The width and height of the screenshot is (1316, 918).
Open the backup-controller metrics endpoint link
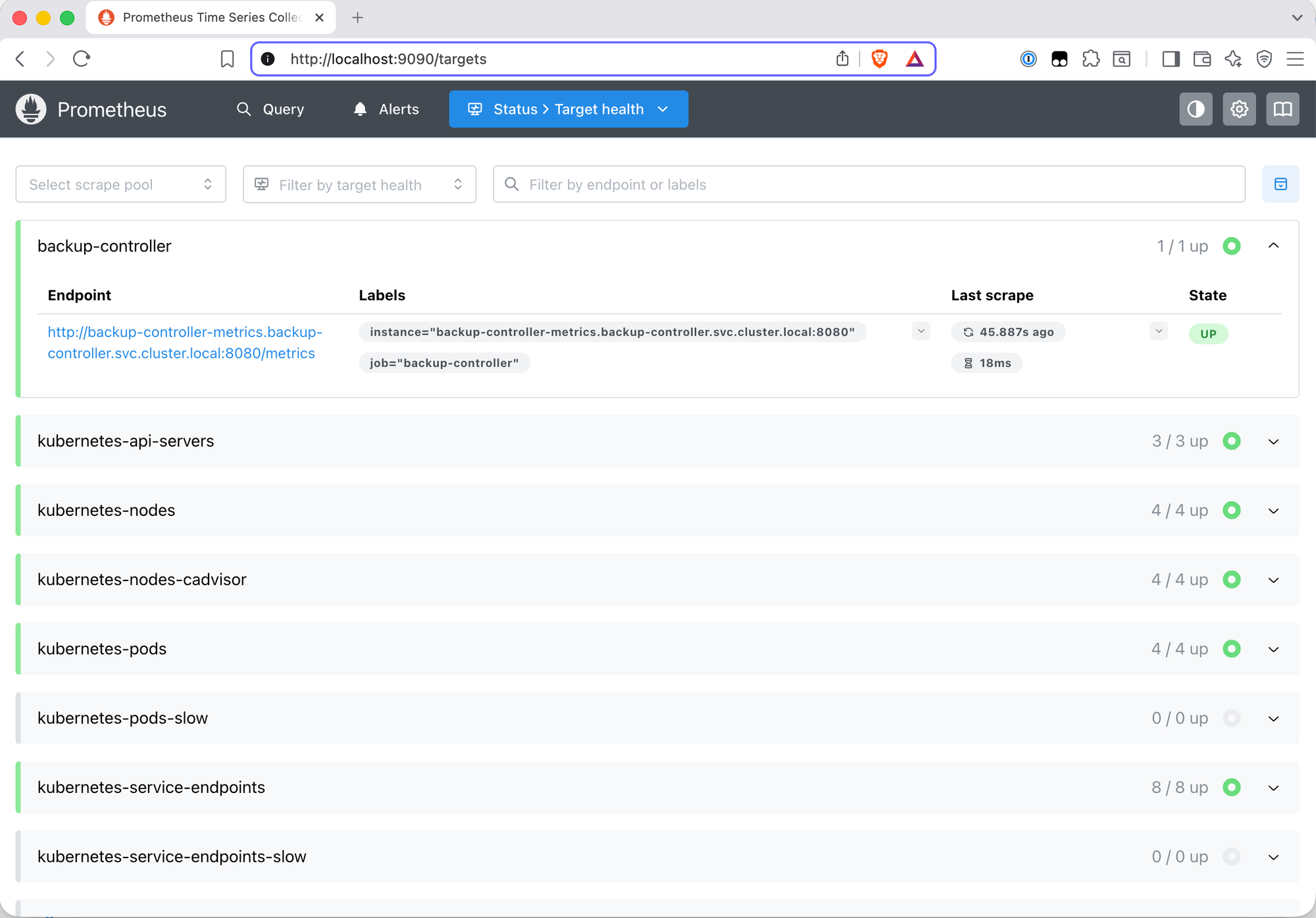(x=185, y=342)
